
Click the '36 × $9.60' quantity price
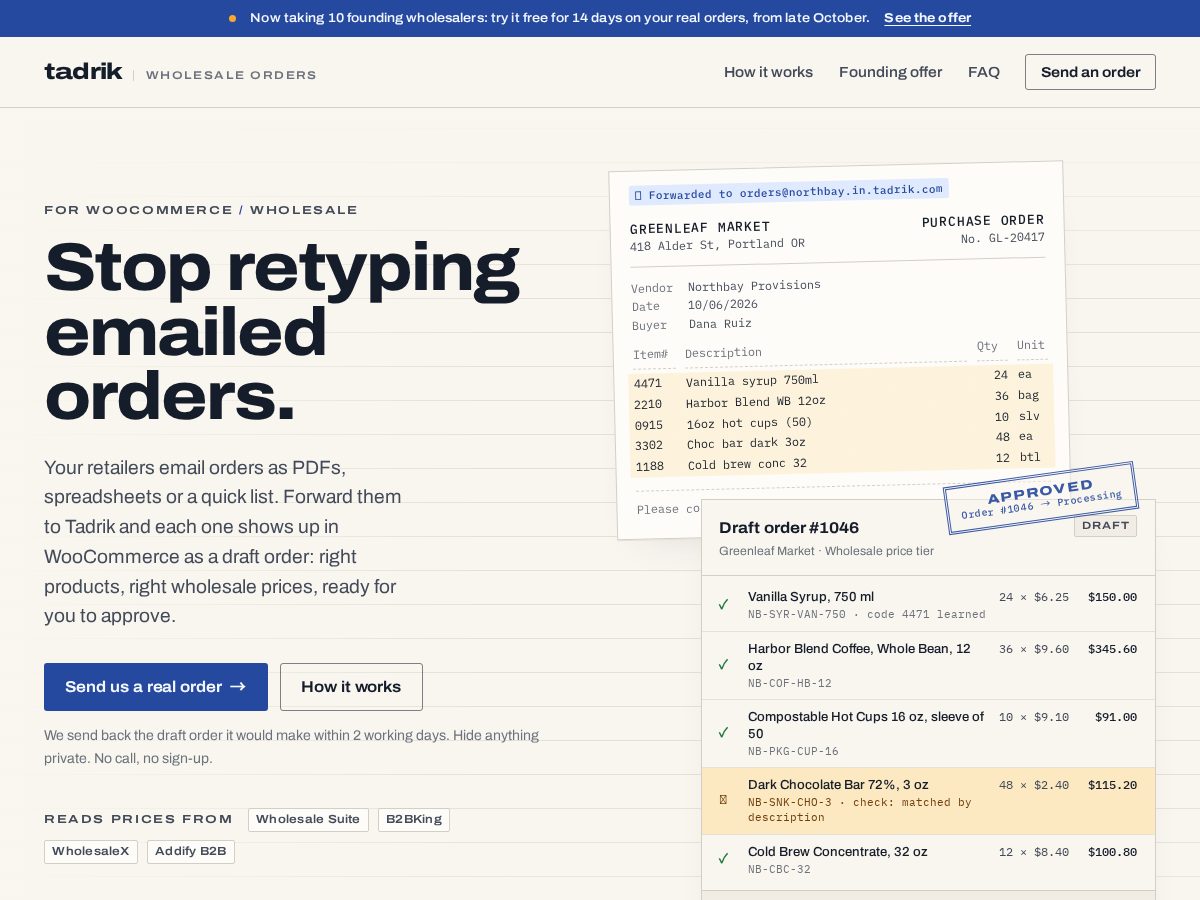1034,649
